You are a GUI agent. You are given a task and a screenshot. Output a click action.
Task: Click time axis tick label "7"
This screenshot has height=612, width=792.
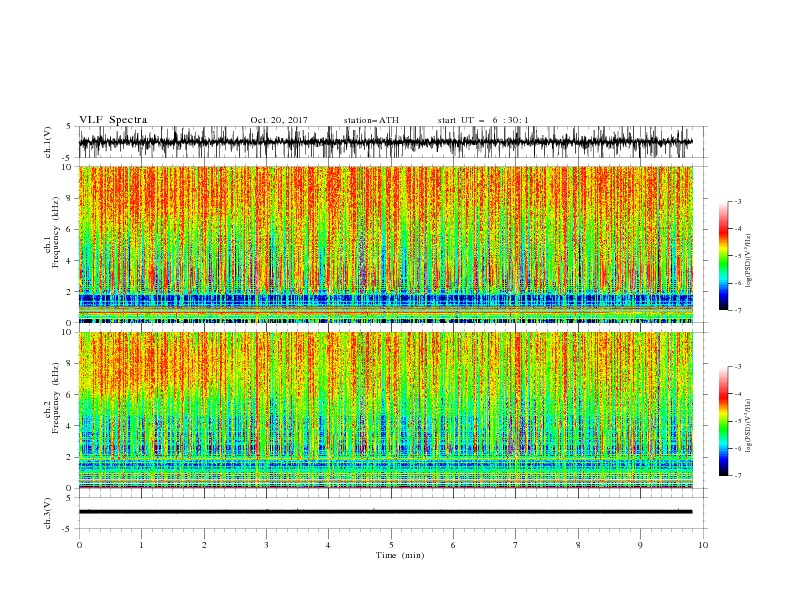click(515, 545)
